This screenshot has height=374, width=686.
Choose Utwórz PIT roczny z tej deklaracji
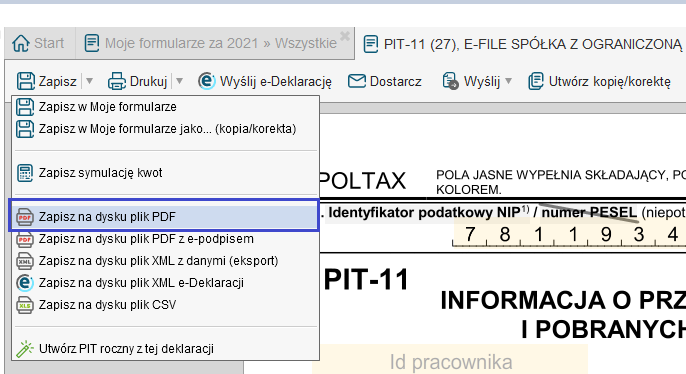164,349
